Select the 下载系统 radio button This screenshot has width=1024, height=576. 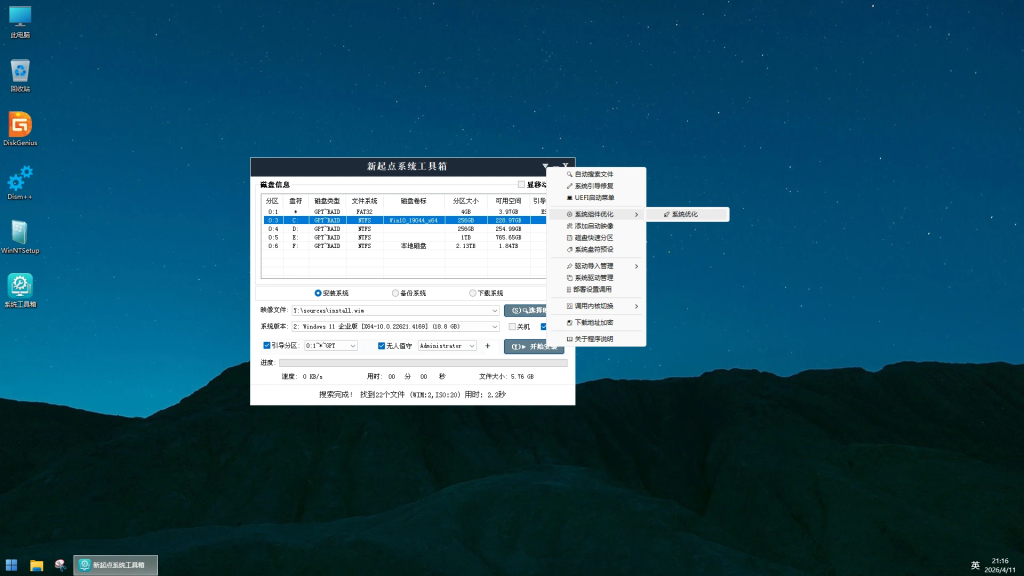click(473, 293)
